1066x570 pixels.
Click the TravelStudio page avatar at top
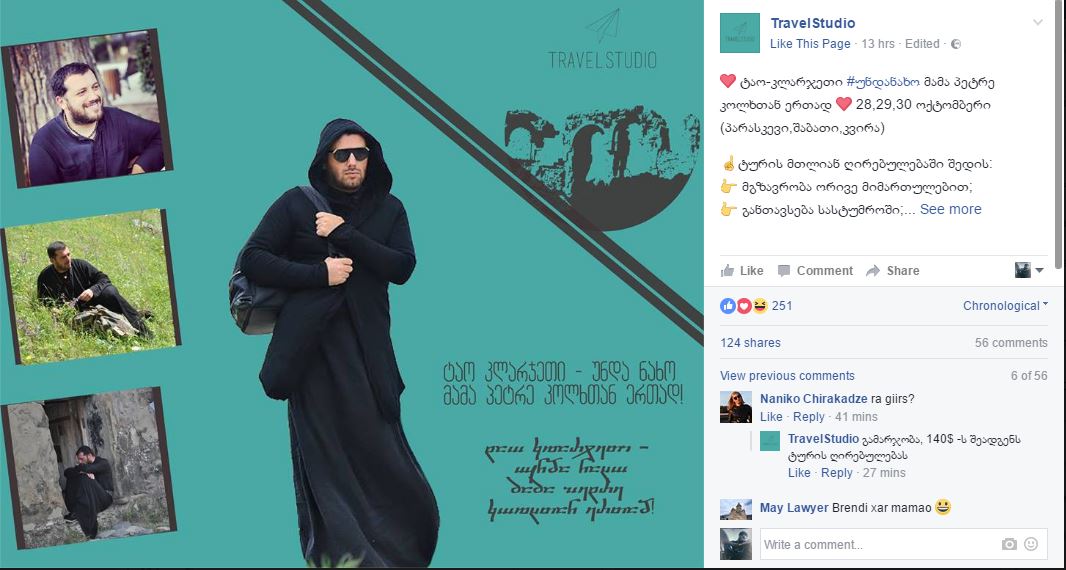click(x=740, y=33)
